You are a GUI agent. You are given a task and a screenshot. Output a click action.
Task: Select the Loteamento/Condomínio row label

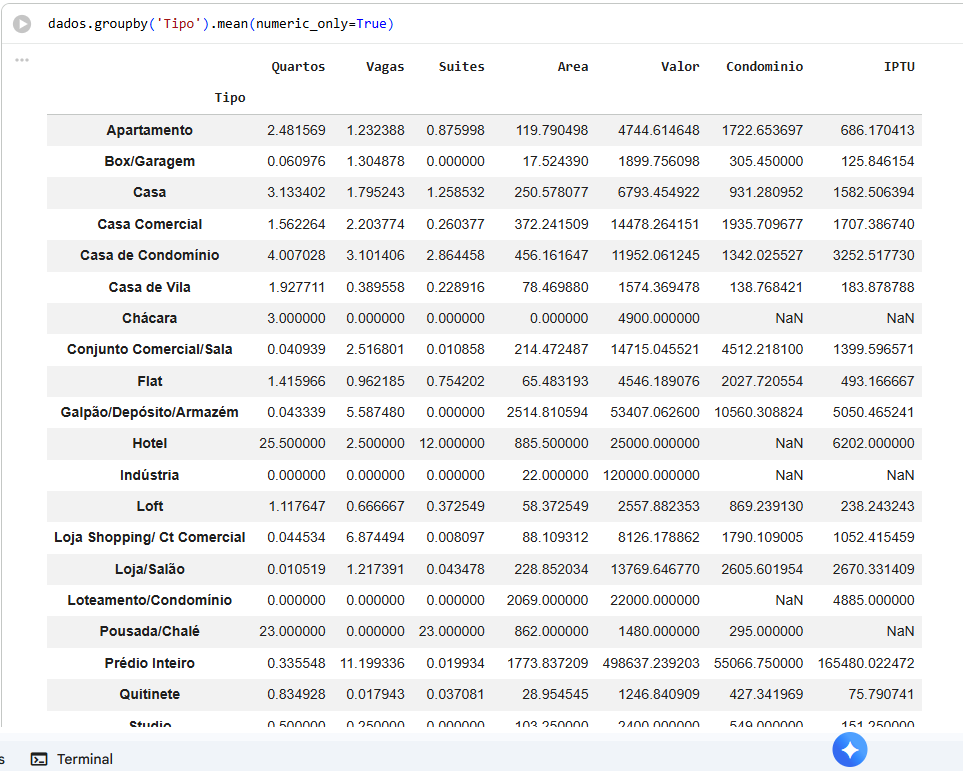coord(149,600)
